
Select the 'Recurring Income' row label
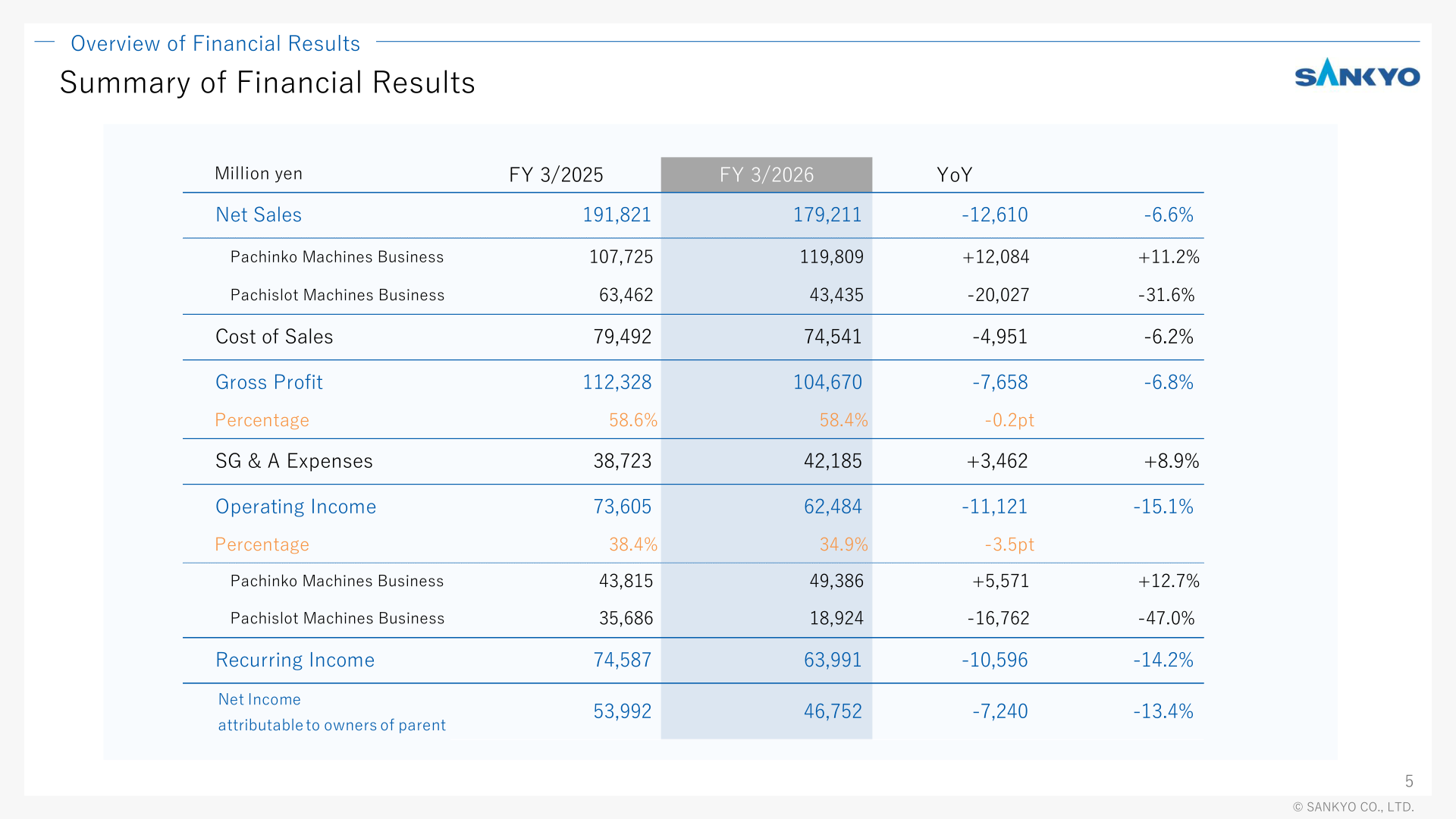coord(295,660)
